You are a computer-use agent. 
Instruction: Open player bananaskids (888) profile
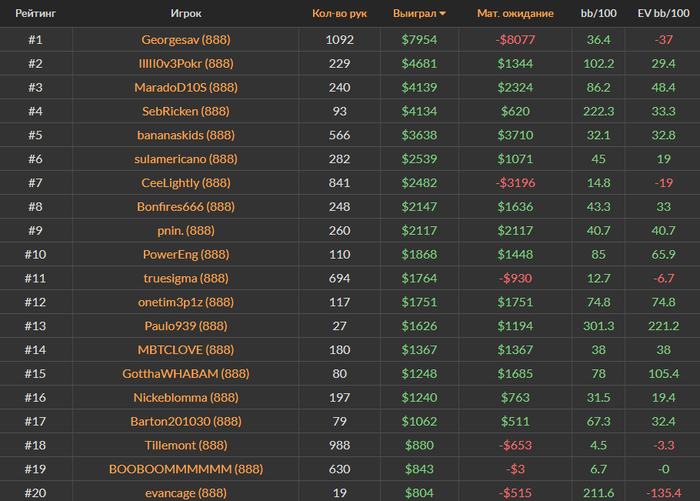[x=186, y=135]
